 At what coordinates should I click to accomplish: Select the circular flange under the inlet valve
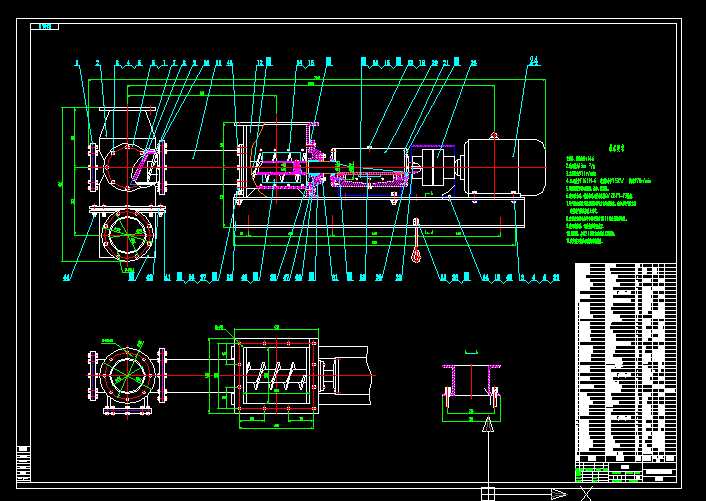click(128, 234)
